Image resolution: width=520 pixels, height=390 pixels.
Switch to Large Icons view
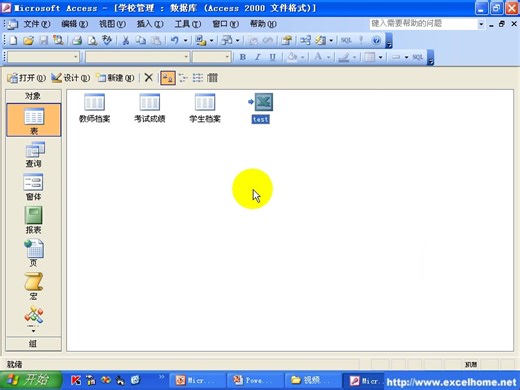pos(168,78)
